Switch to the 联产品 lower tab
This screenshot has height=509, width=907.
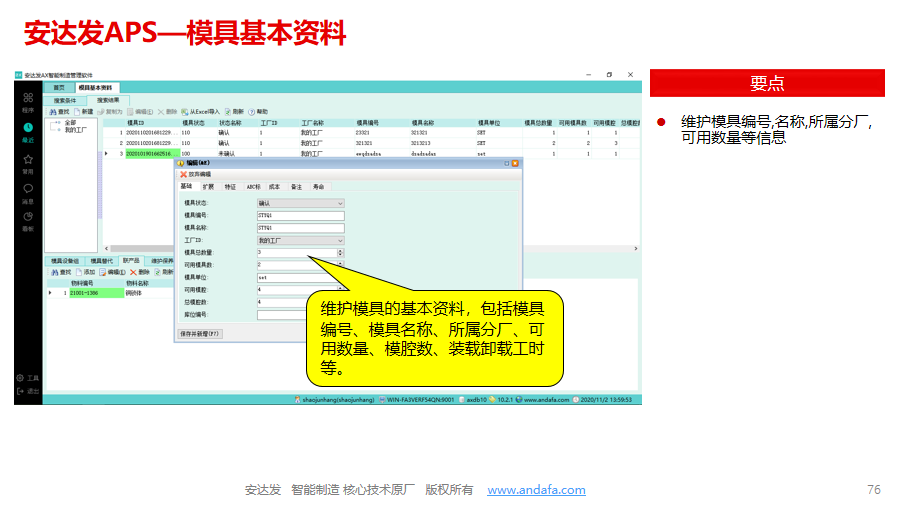pyautogui.click(x=131, y=260)
